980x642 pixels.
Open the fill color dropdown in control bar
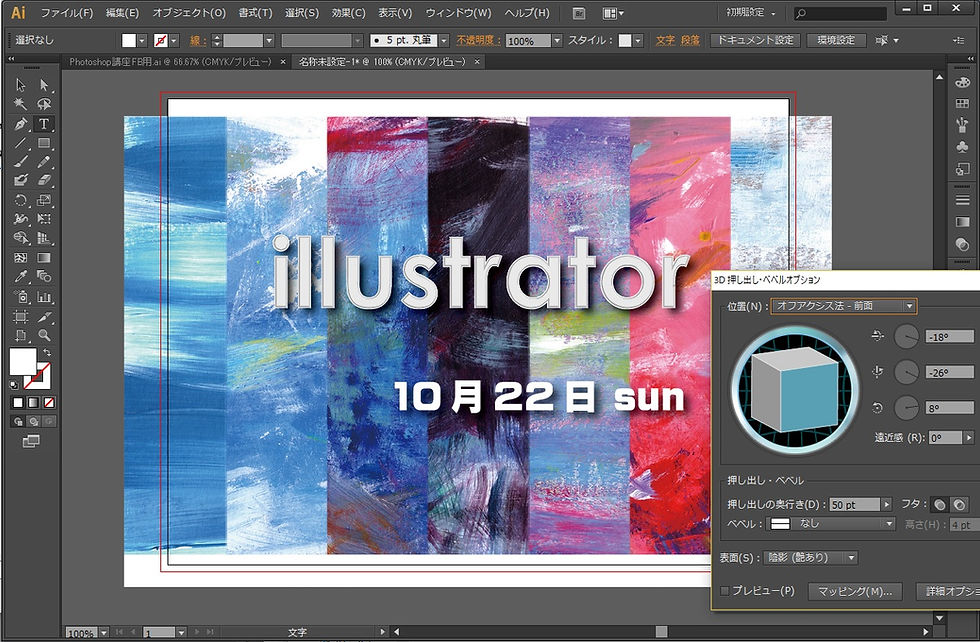pyautogui.click(x=142, y=41)
